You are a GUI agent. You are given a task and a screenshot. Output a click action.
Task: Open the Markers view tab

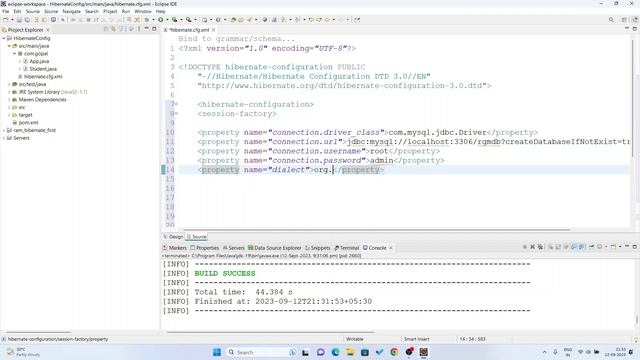pos(175,248)
